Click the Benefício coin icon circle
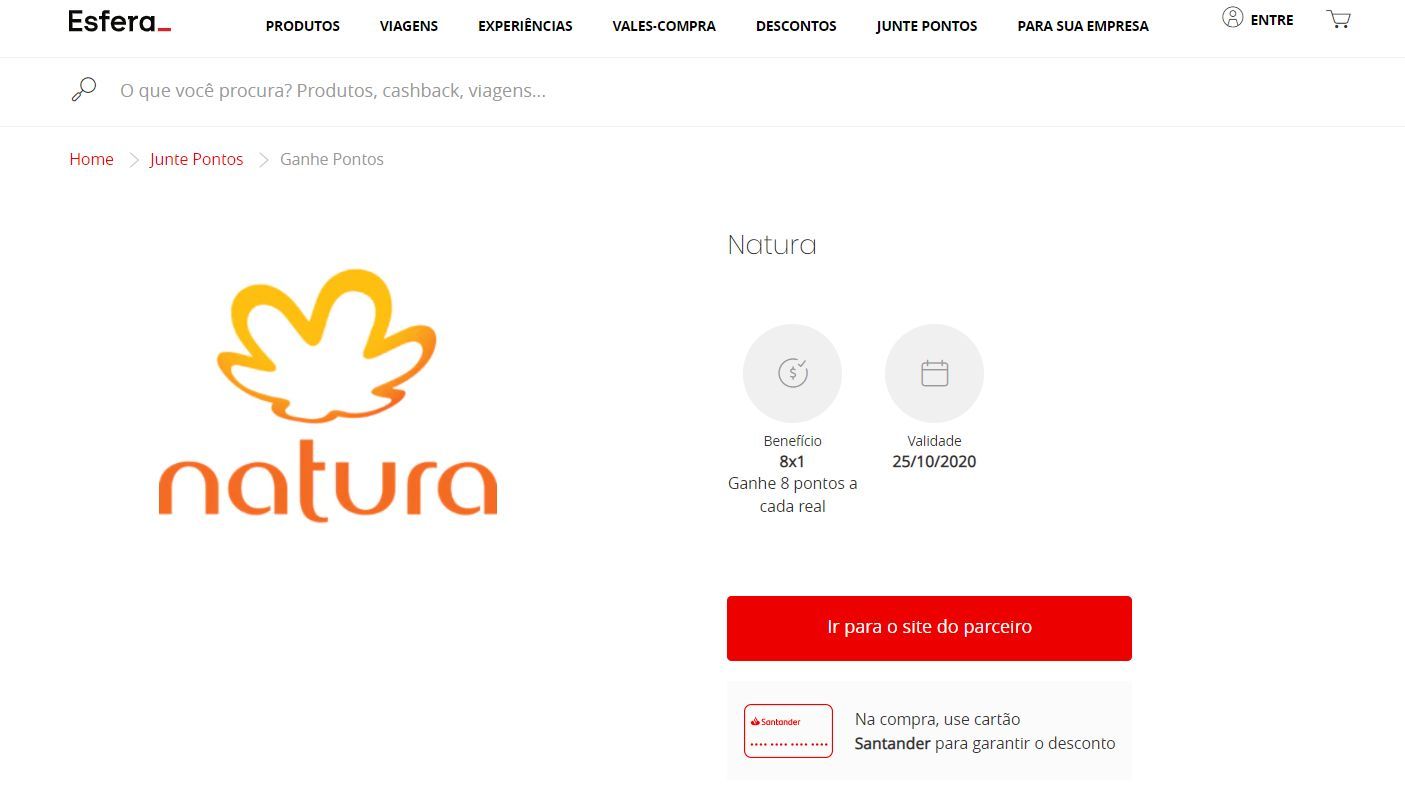 pos(792,373)
